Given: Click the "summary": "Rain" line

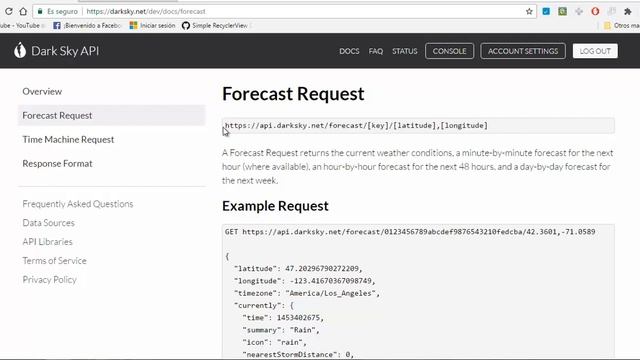Looking at the screenshot, I should (281, 330).
